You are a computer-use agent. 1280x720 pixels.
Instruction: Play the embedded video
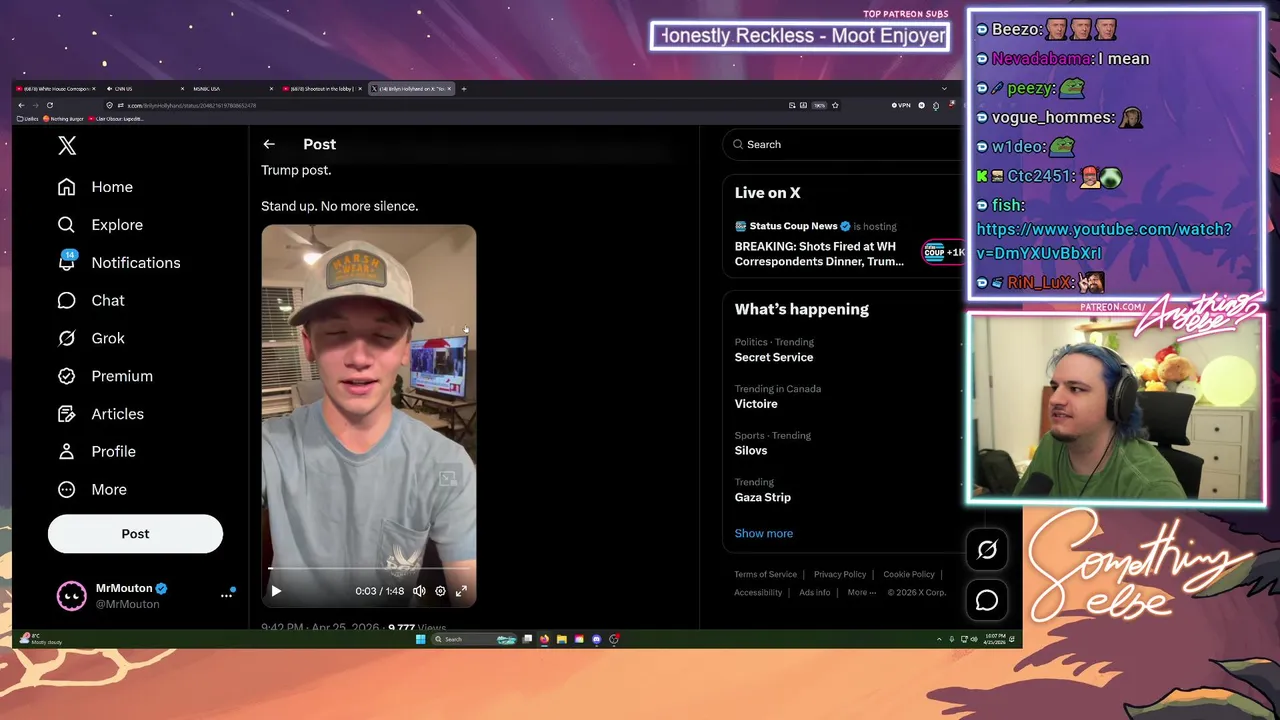(x=277, y=591)
